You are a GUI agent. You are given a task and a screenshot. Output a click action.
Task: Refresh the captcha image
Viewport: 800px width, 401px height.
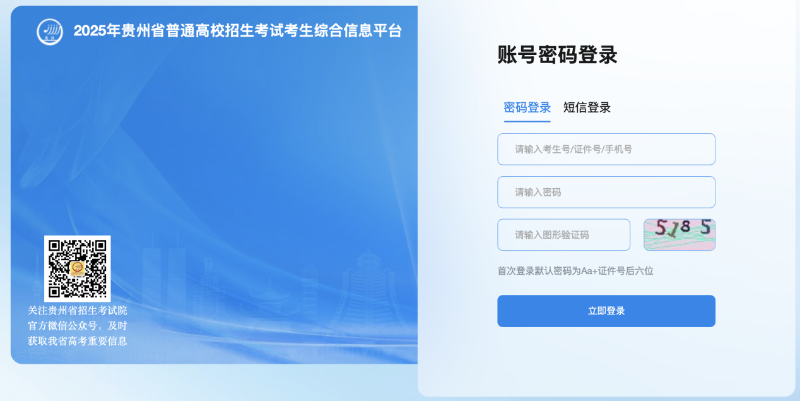pos(679,235)
